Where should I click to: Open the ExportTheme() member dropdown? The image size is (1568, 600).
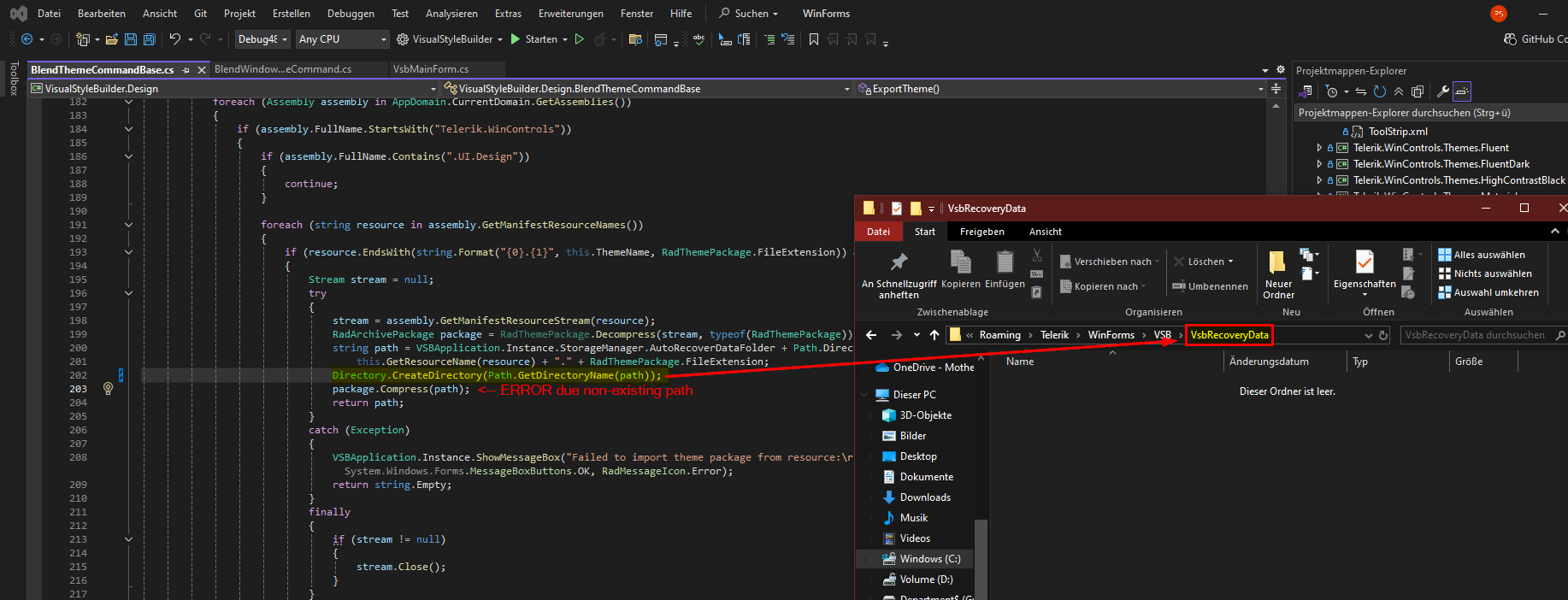coord(1061,89)
